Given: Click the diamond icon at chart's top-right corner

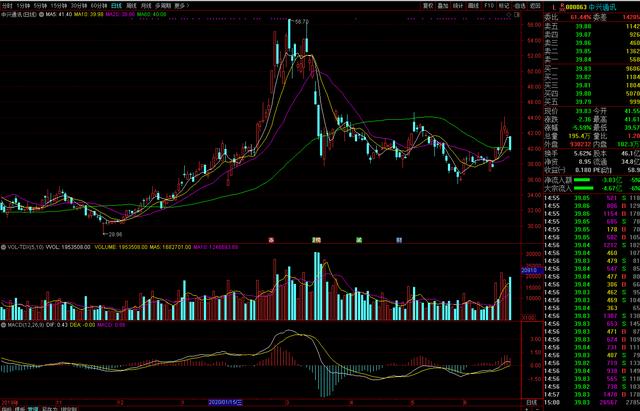Looking at the screenshot, I should coord(509,15).
